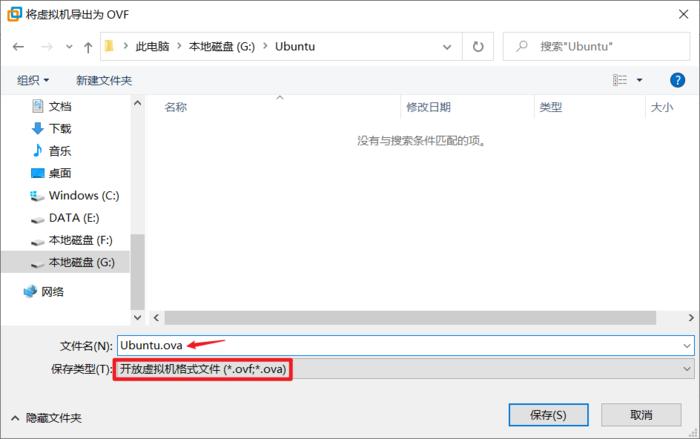The height and width of the screenshot is (439, 700).
Task: Open recent locations dropdown arrow
Action: (x=69, y=46)
